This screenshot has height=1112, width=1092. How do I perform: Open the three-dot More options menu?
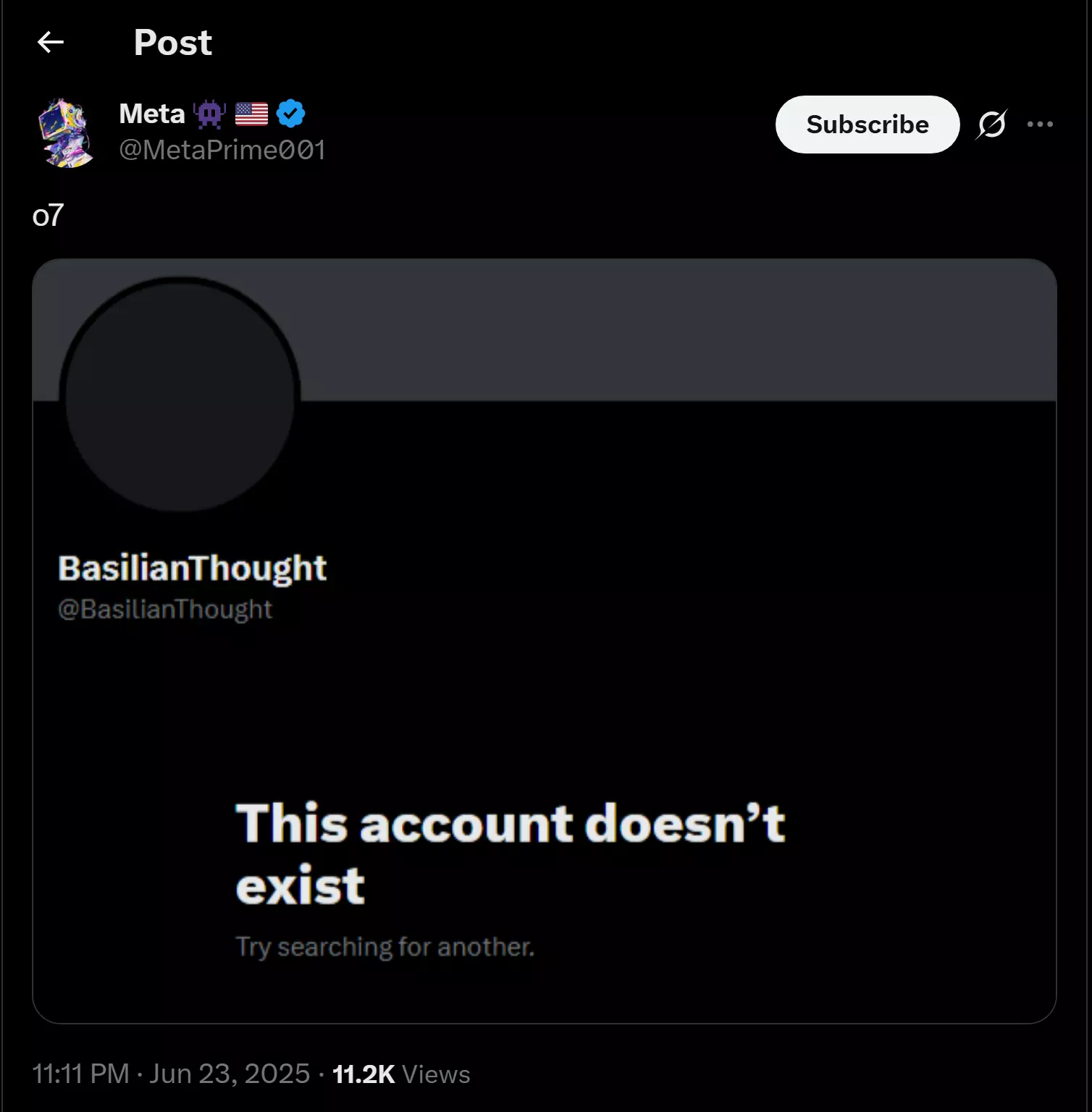pyautogui.click(x=1040, y=125)
